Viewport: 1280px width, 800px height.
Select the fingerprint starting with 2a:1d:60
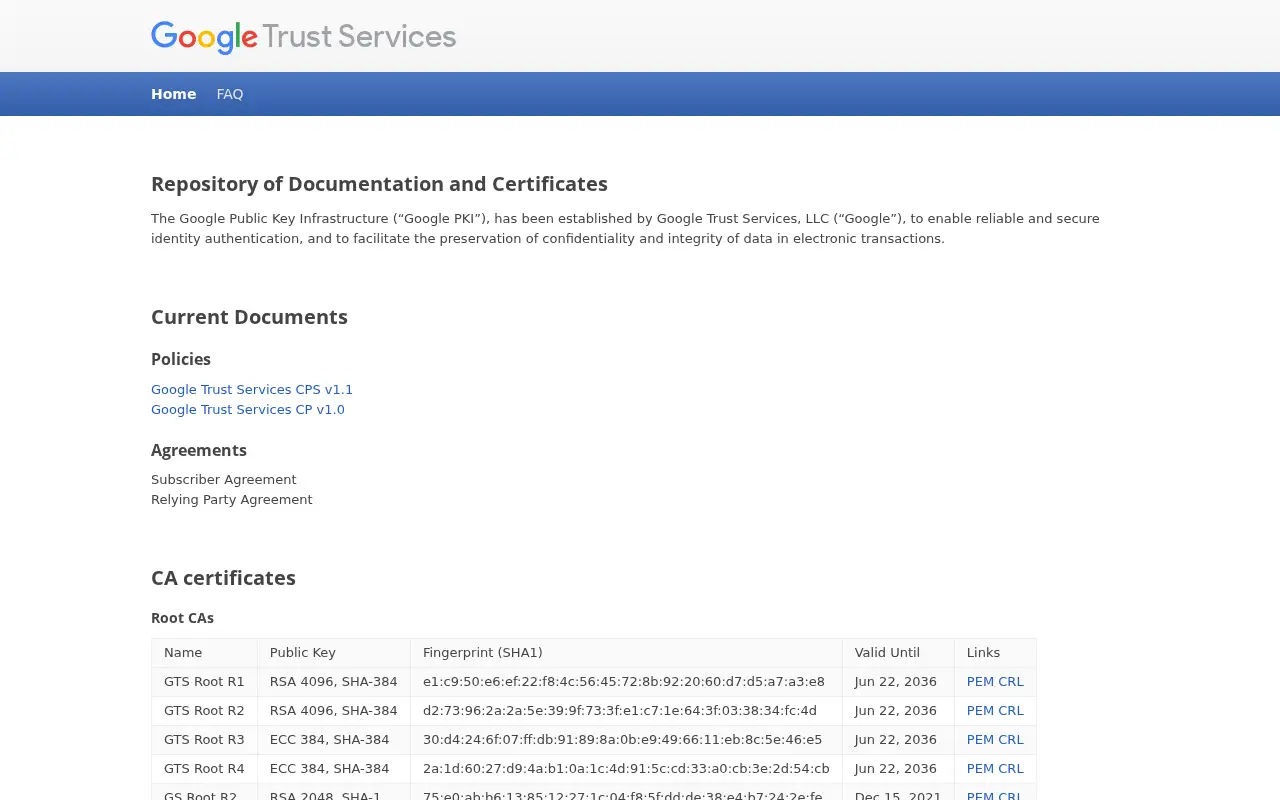(626, 769)
